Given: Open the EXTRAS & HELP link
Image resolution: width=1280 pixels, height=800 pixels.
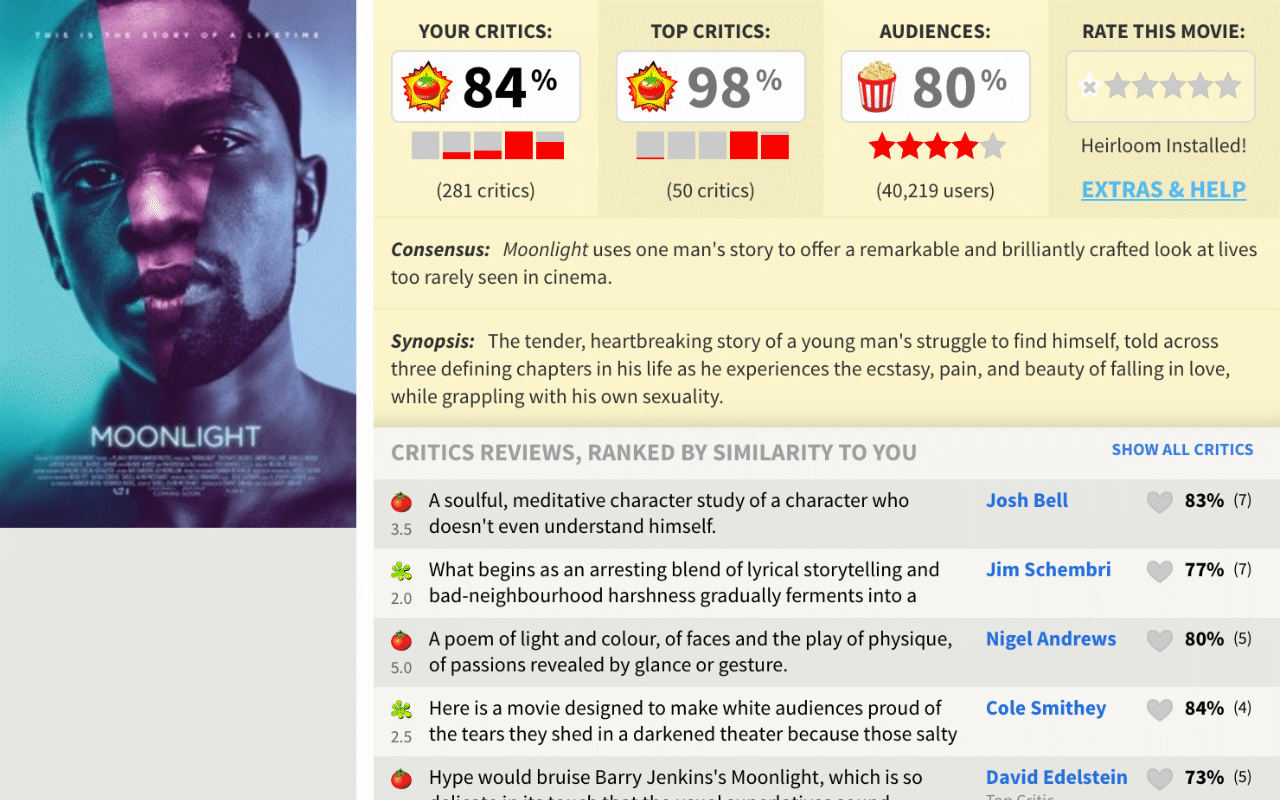Looking at the screenshot, I should pyautogui.click(x=1163, y=188).
